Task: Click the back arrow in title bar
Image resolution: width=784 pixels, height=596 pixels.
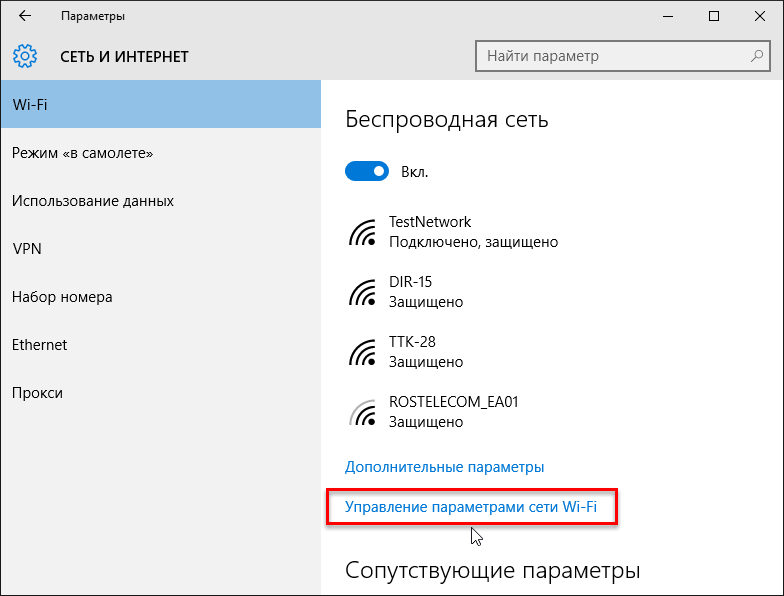Action: [25, 17]
